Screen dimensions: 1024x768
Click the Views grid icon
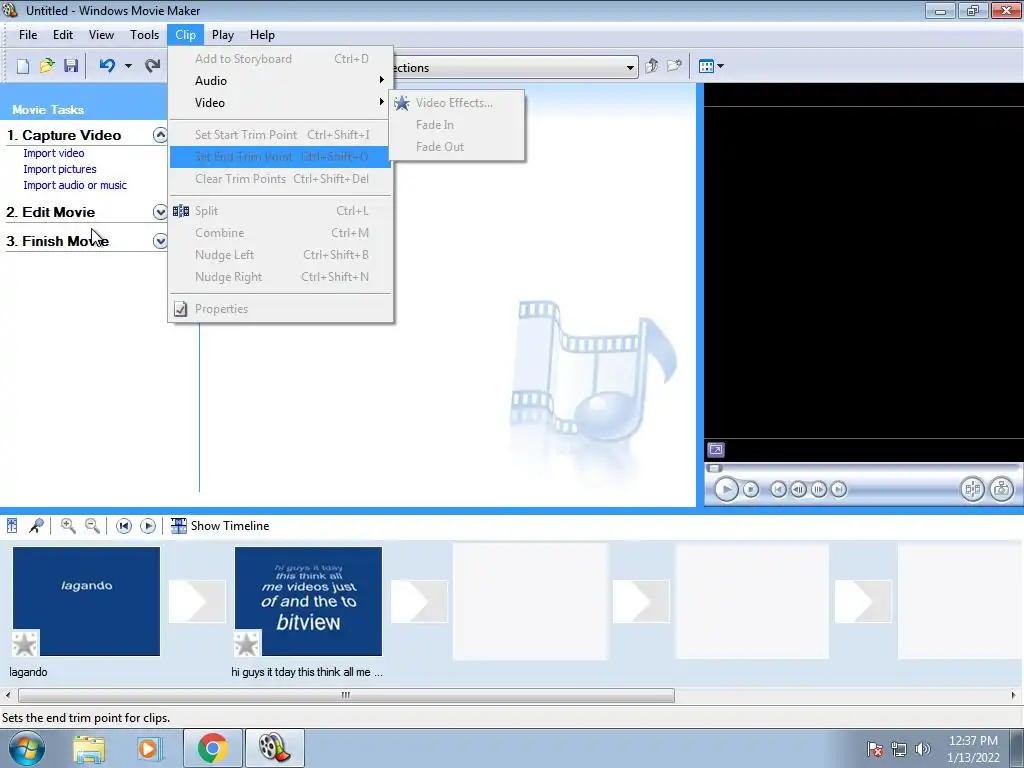click(x=706, y=66)
